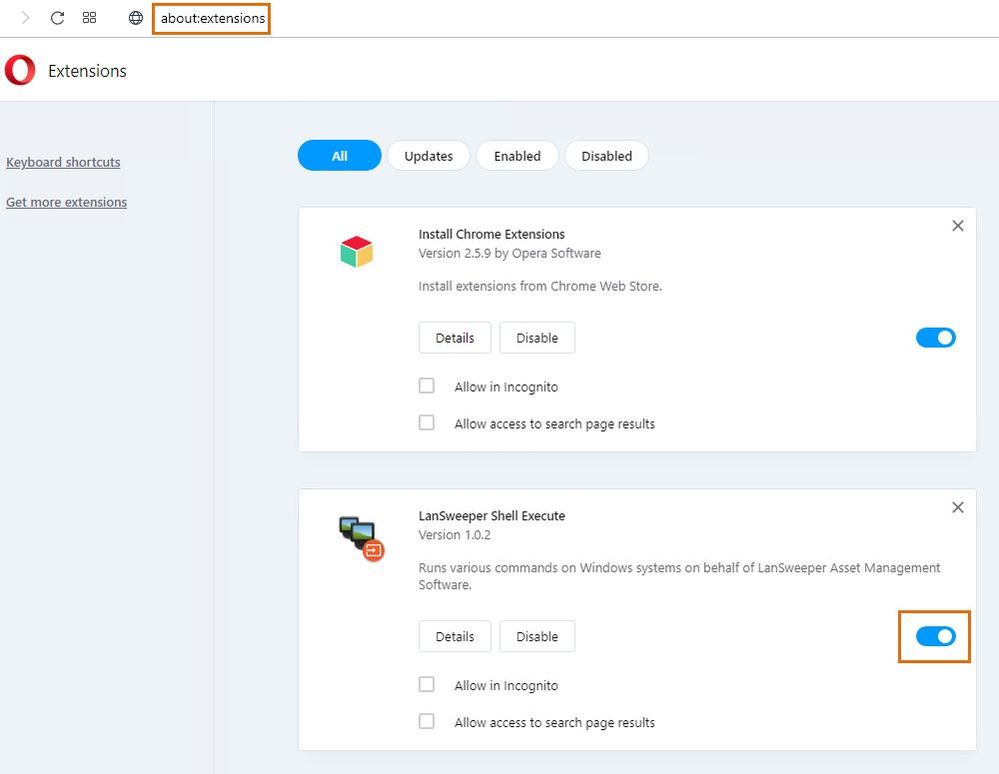Open the speed dial grid icon
The height and width of the screenshot is (774, 999).
[x=90, y=18]
